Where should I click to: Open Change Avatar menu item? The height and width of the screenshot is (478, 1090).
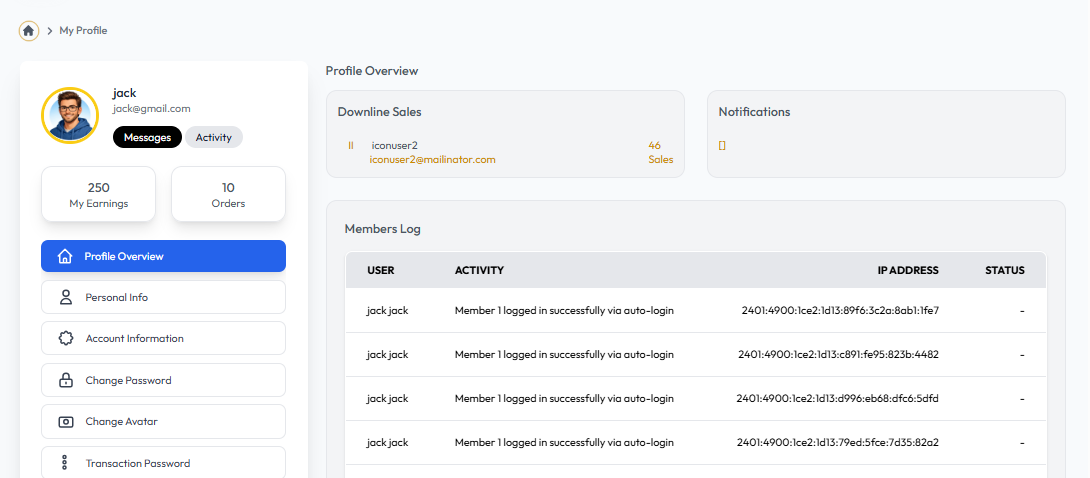(x=163, y=422)
